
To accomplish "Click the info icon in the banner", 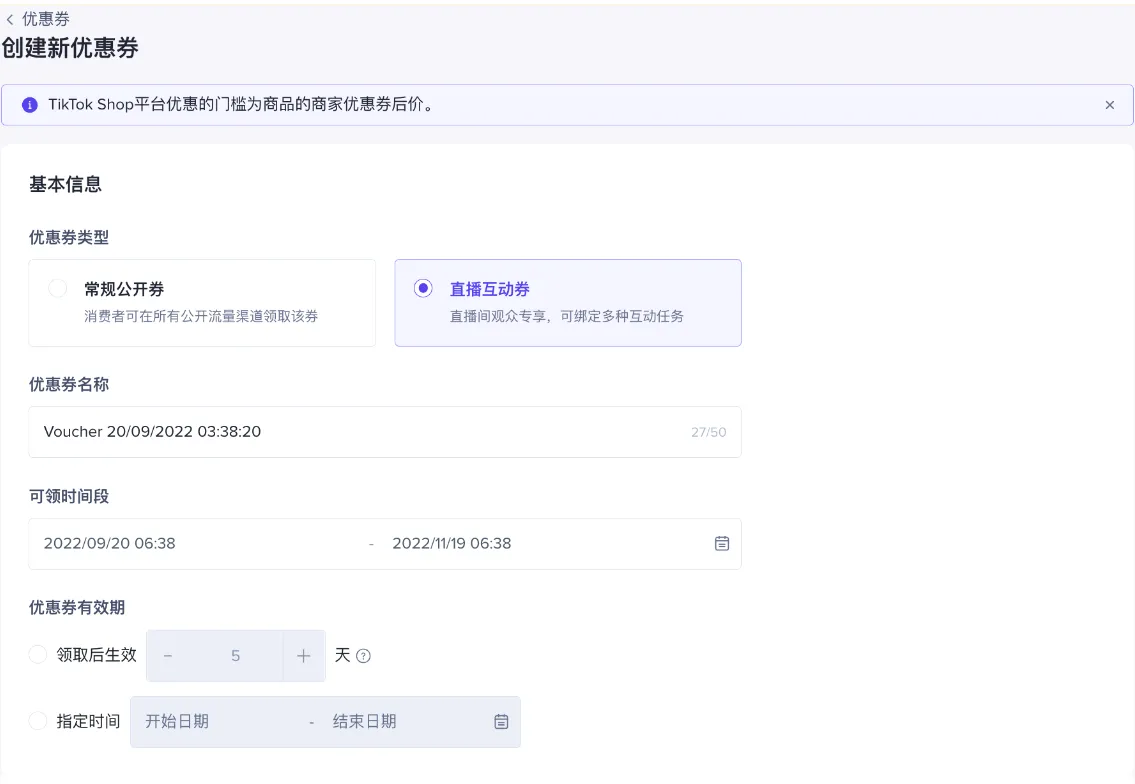I will [x=30, y=105].
